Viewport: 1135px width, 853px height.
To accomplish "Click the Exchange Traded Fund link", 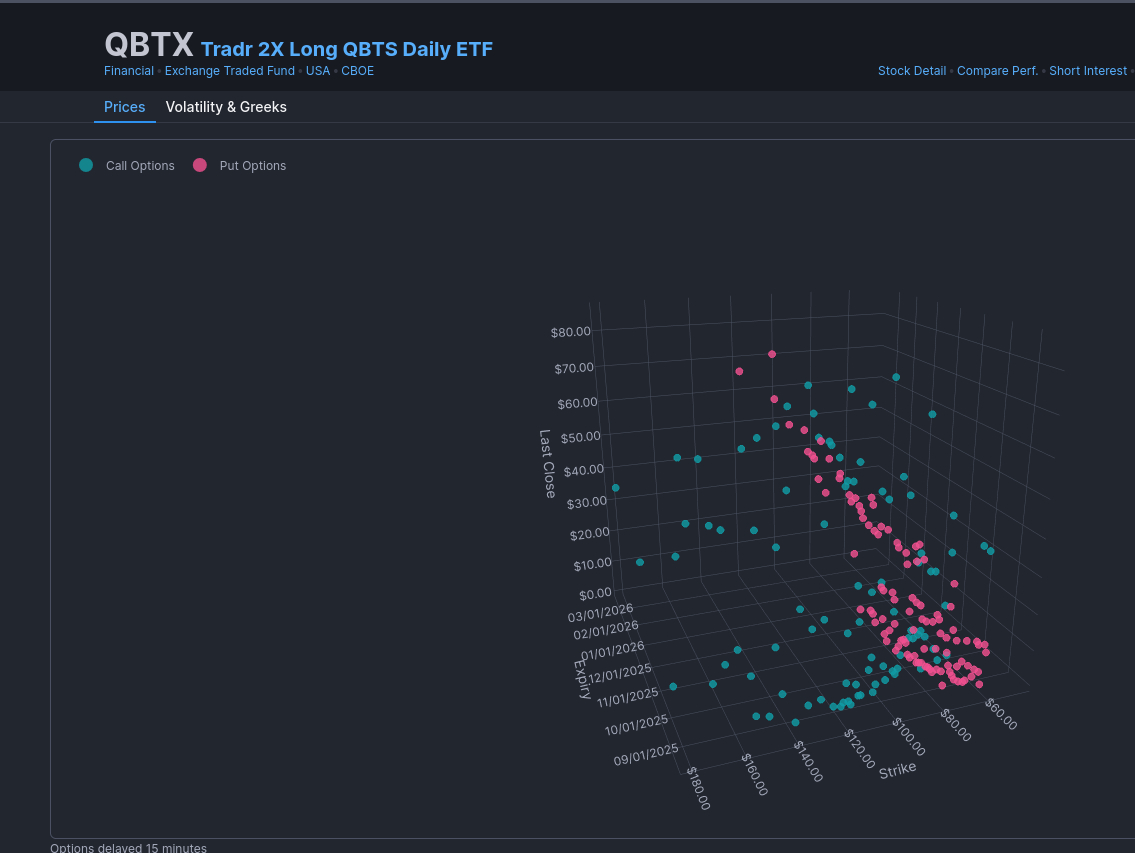I will point(229,71).
